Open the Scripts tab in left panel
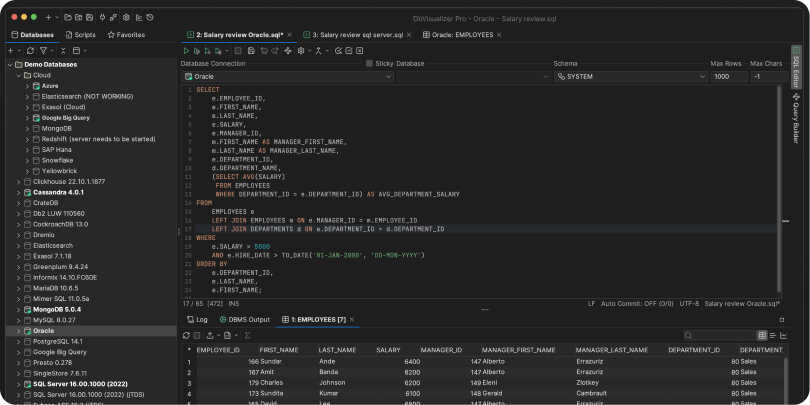810x405 pixels. 80,34
